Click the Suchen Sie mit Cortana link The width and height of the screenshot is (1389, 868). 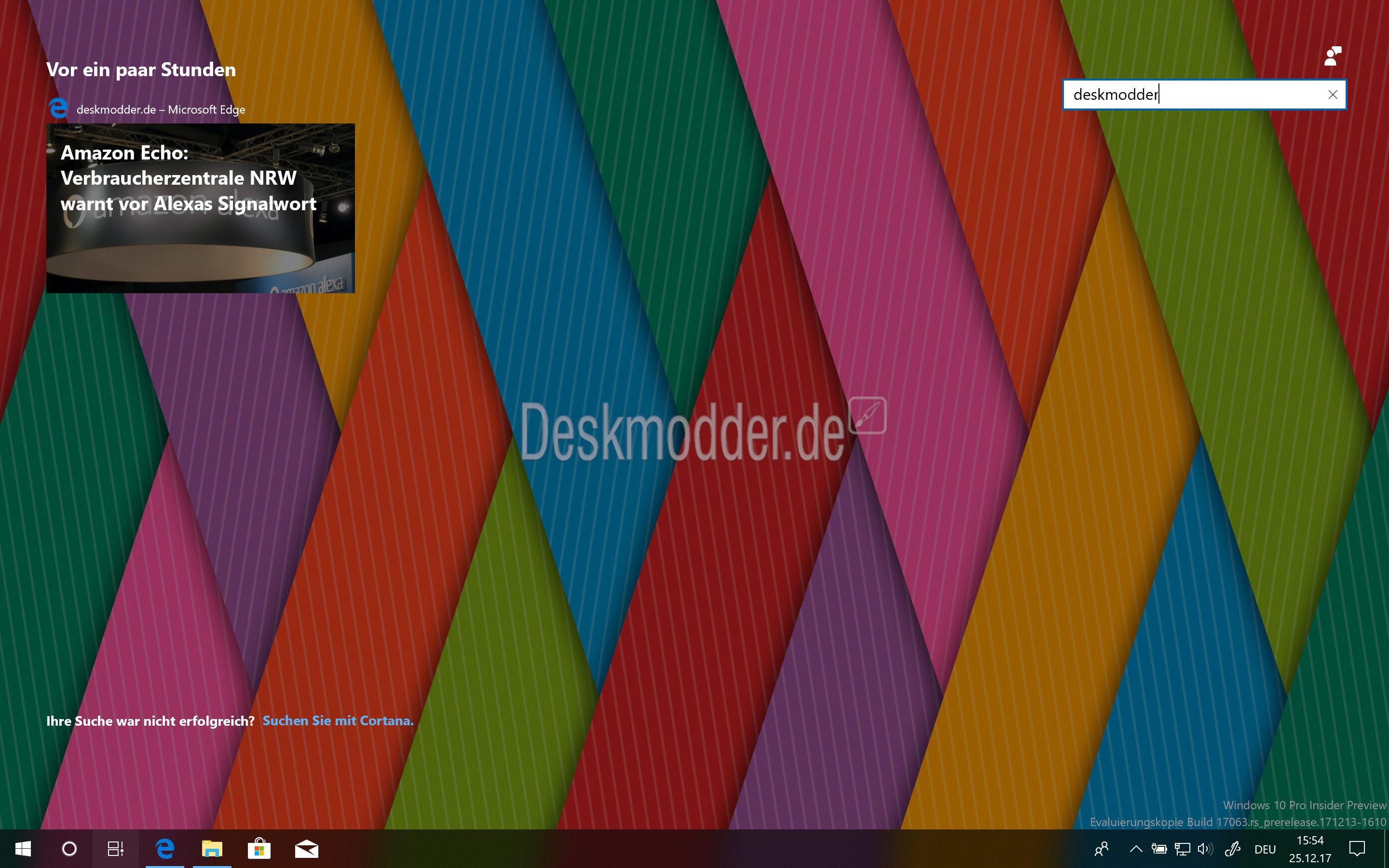pyautogui.click(x=338, y=721)
